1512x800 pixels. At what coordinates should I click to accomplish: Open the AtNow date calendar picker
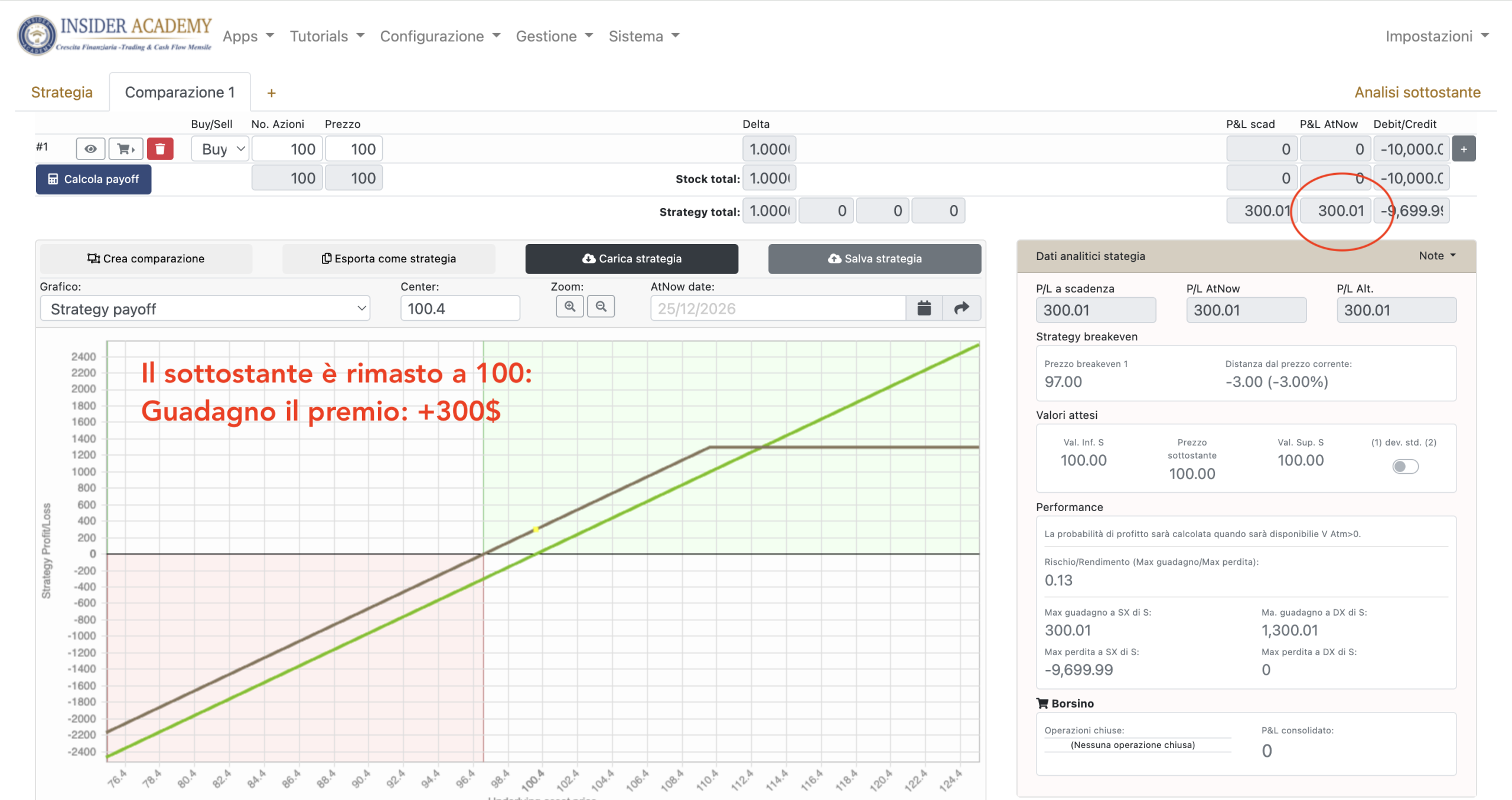pos(924,308)
